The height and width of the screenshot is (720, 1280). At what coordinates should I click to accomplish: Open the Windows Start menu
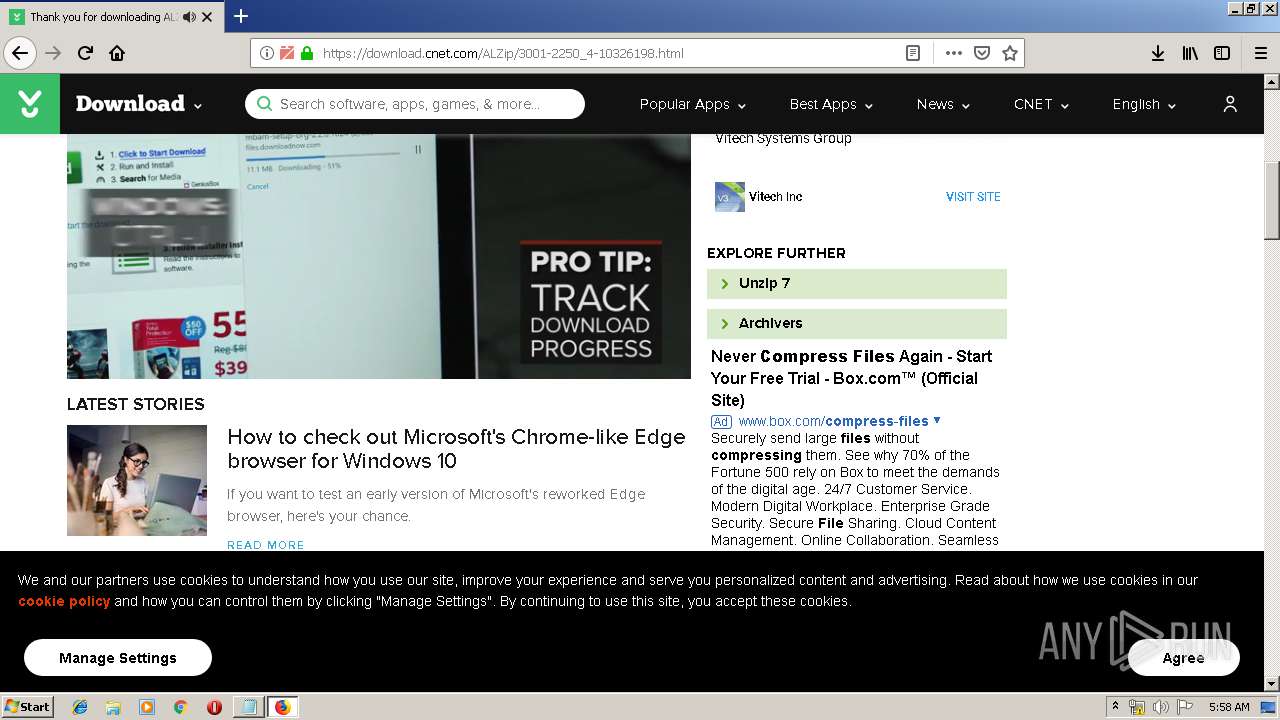(28, 706)
